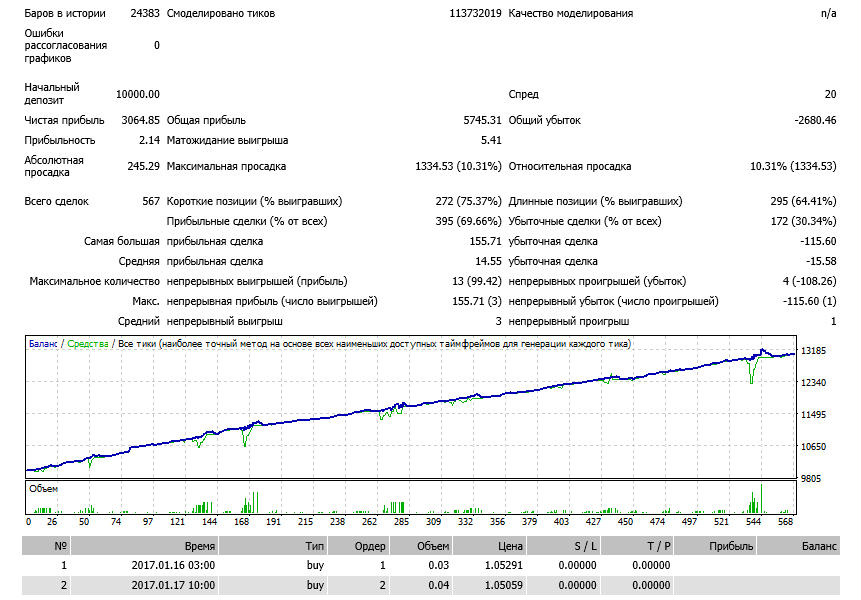Click the 'Баров в истории' value 24383
The height and width of the screenshot is (600, 861).
(x=145, y=13)
